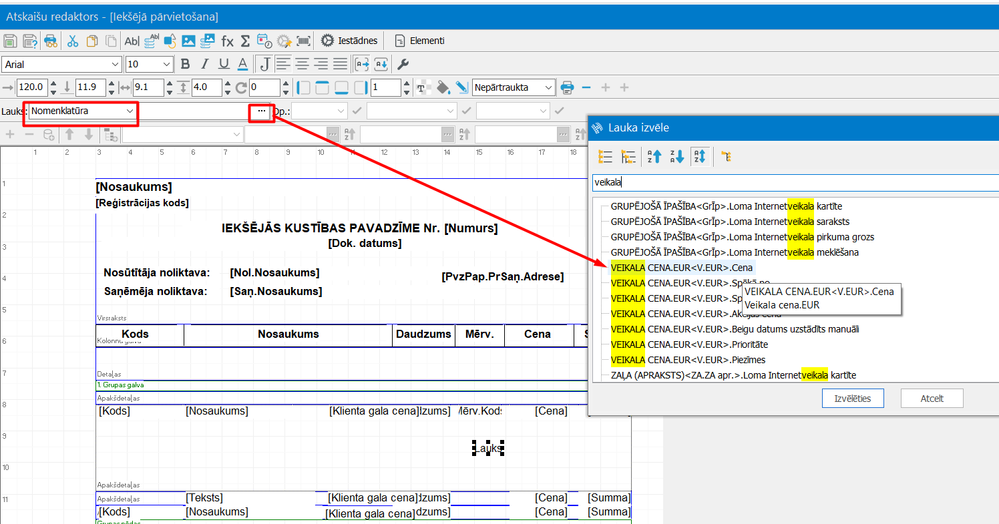Image resolution: width=999 pixels, height=524 pixels.
Task: Open Iestādnes settings
Action: point(349,41)
